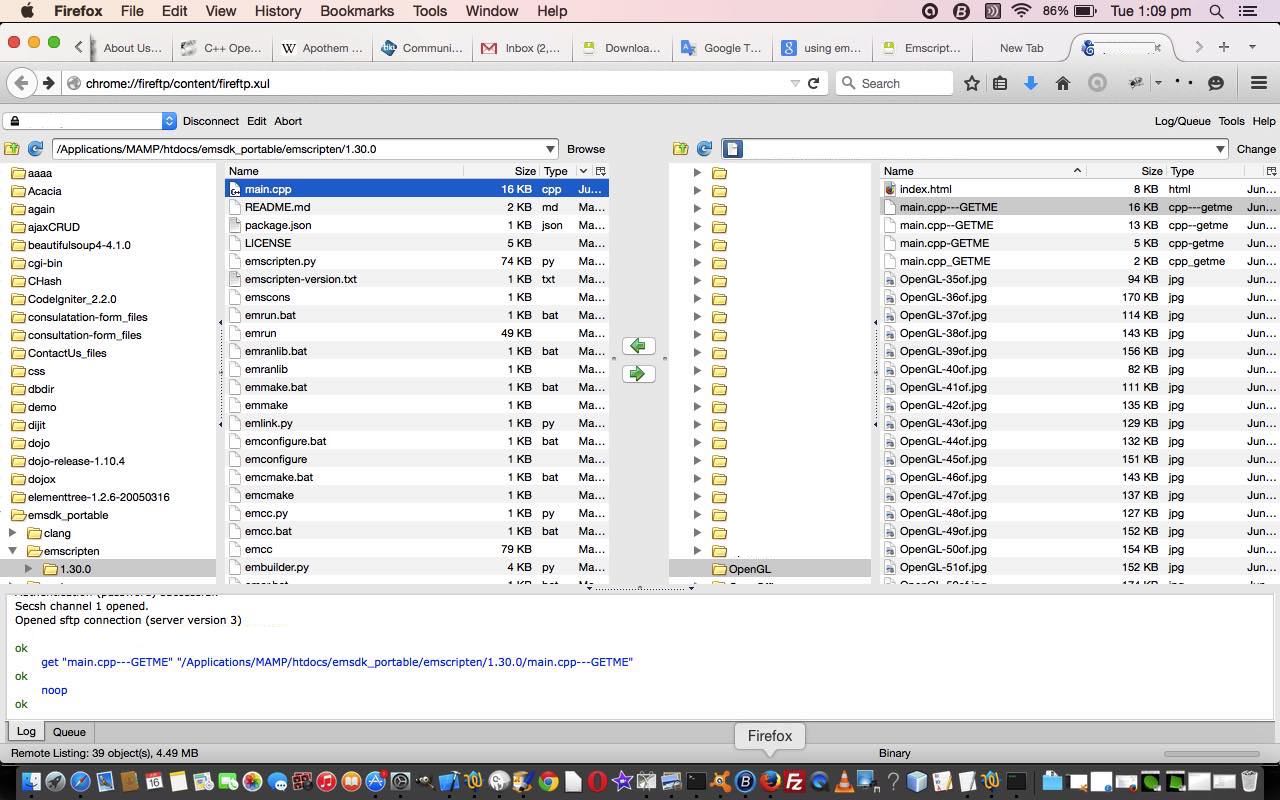Launch FileZilla from the dock
This screenshot has width=1280, height=800.
pyautogui.click(x=795, y=781)
